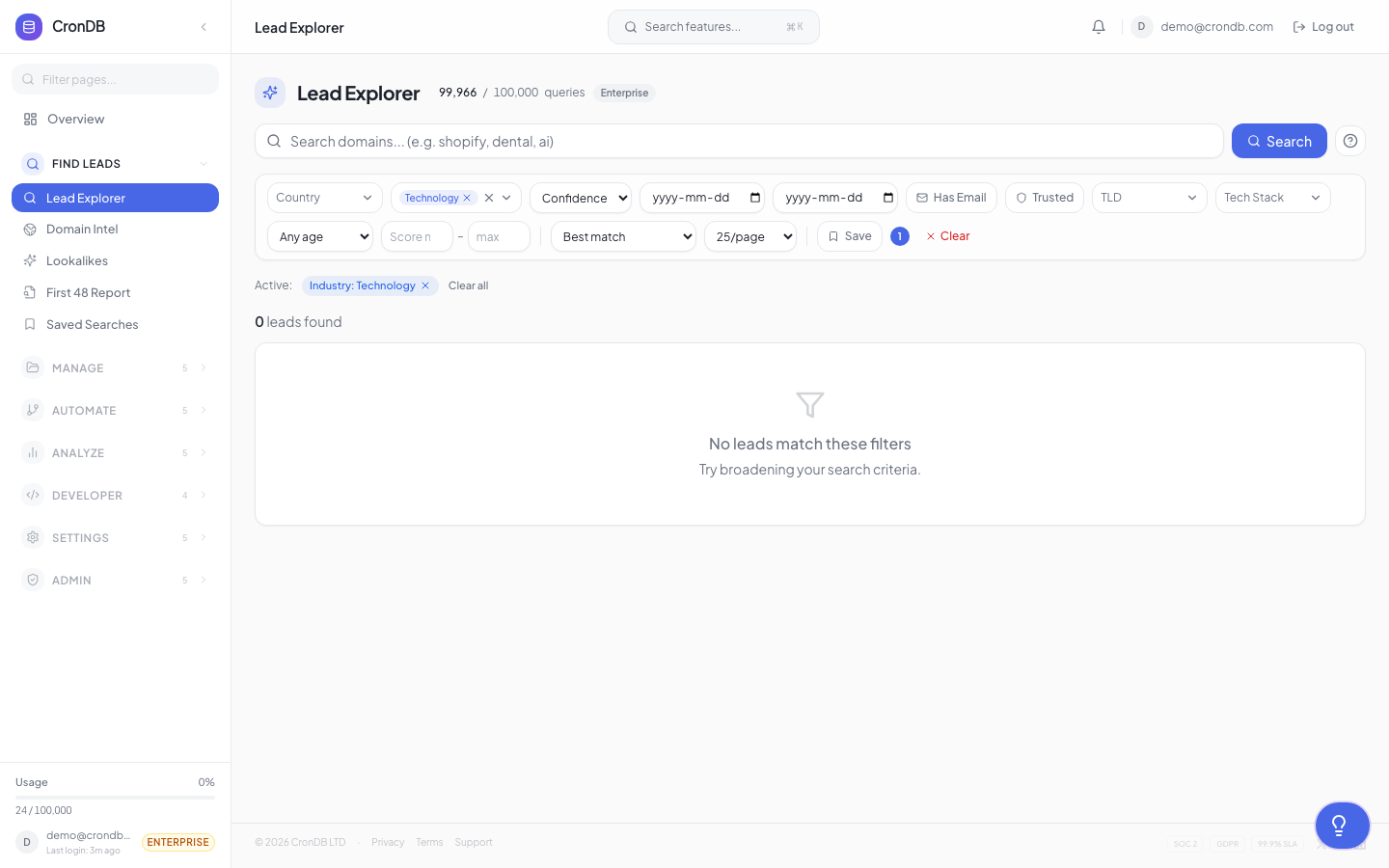Screen dimensions: 1389x868
Task: Log out of the account
Action: click(1323, 27)
